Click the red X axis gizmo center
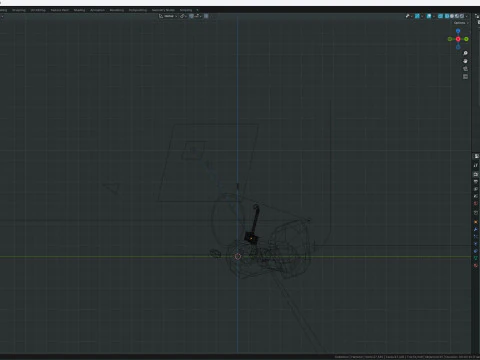 point(458,39)
